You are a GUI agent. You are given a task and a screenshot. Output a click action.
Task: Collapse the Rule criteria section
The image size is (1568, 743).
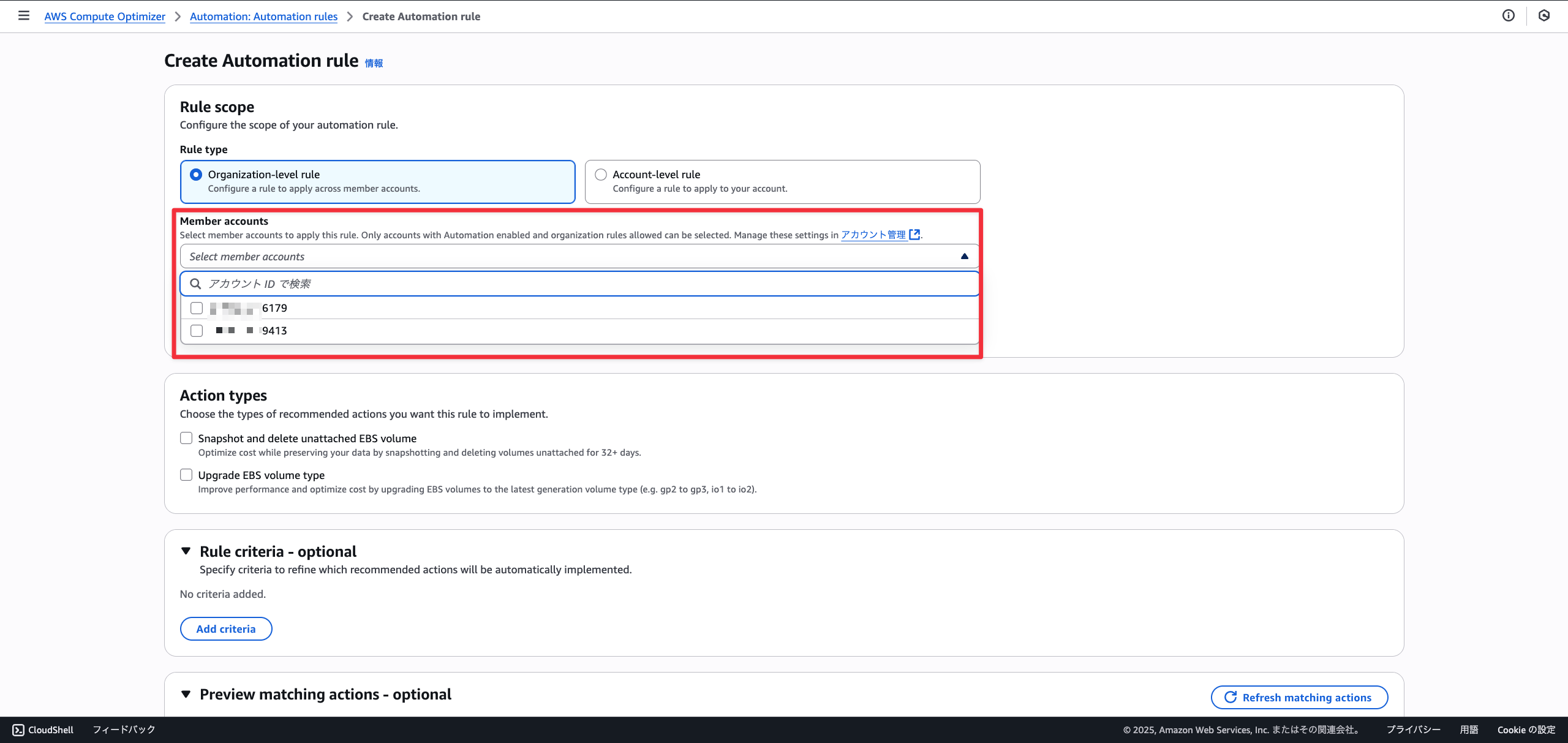[x=186, y=551]
